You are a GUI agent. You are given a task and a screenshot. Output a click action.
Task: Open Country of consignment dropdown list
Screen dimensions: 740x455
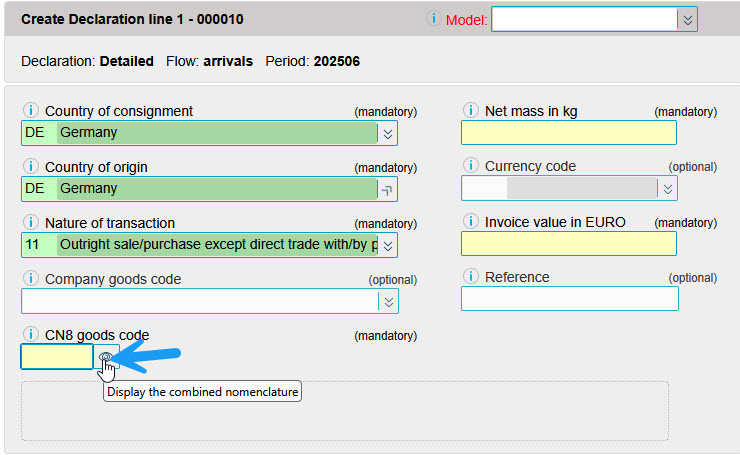tap(388, 133)
